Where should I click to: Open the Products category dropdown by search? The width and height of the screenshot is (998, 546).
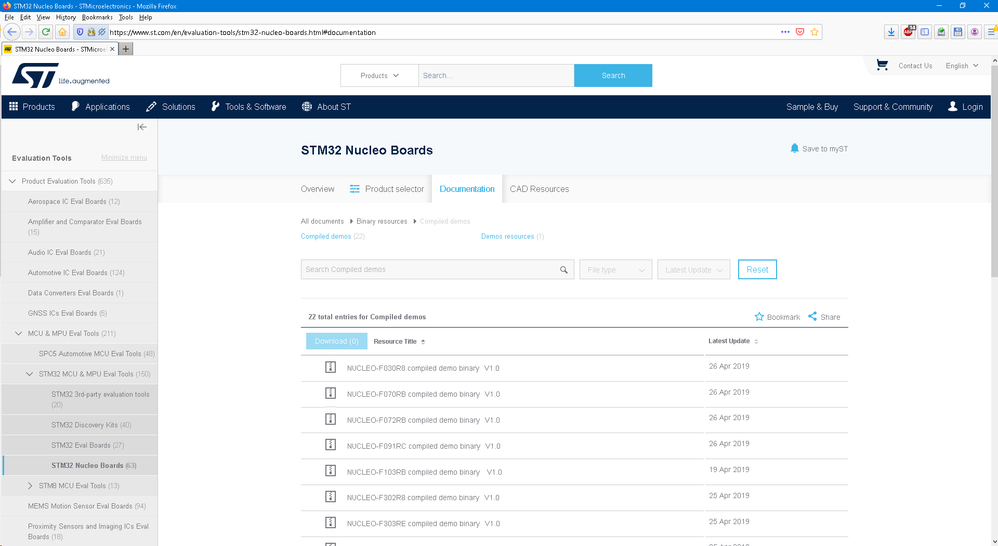[x=379, y=76]
